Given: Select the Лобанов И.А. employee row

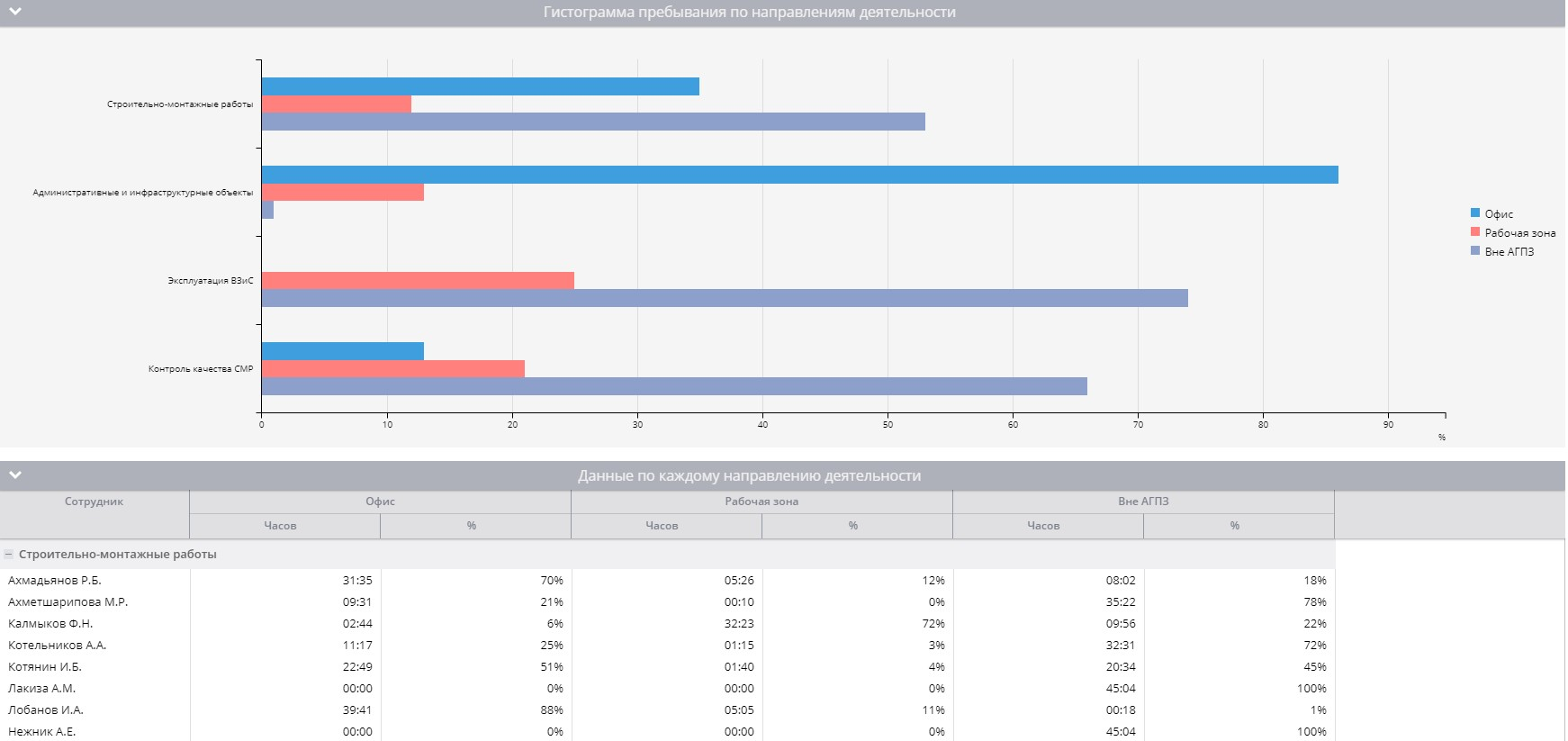Looking at the screenshot, I should coord(46,710).
